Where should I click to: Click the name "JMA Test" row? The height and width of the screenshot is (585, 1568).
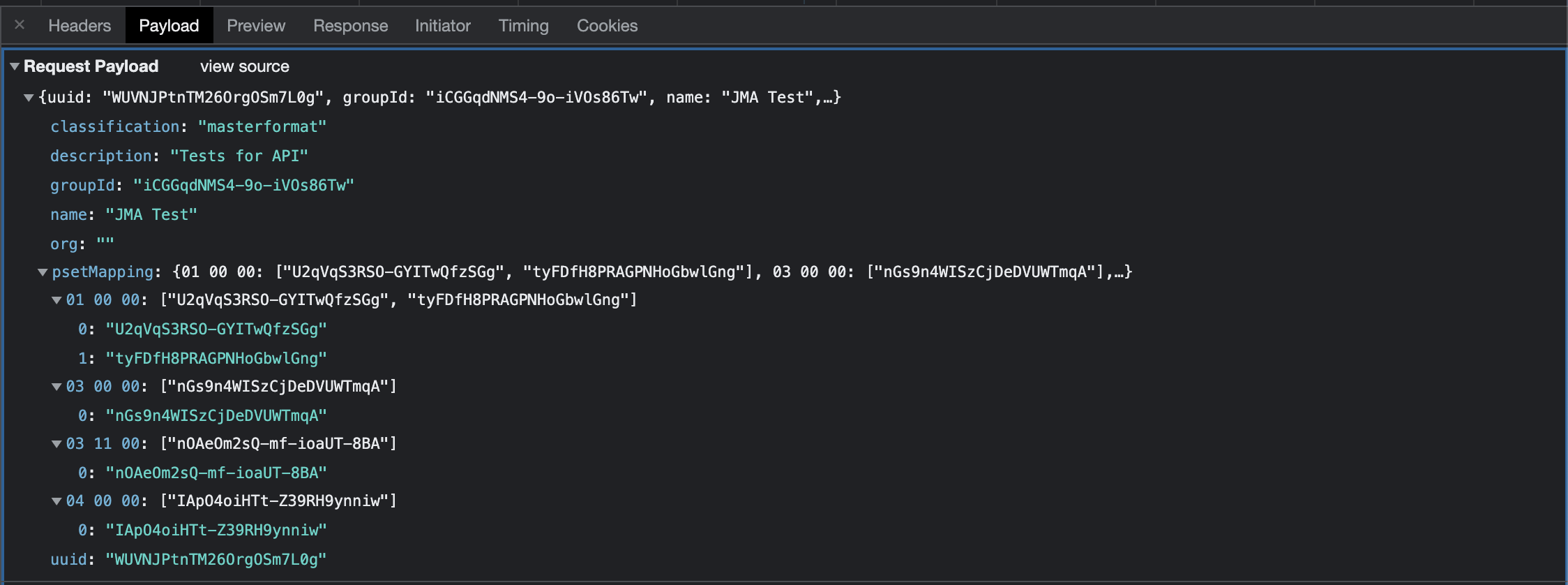tap(124, 215)
